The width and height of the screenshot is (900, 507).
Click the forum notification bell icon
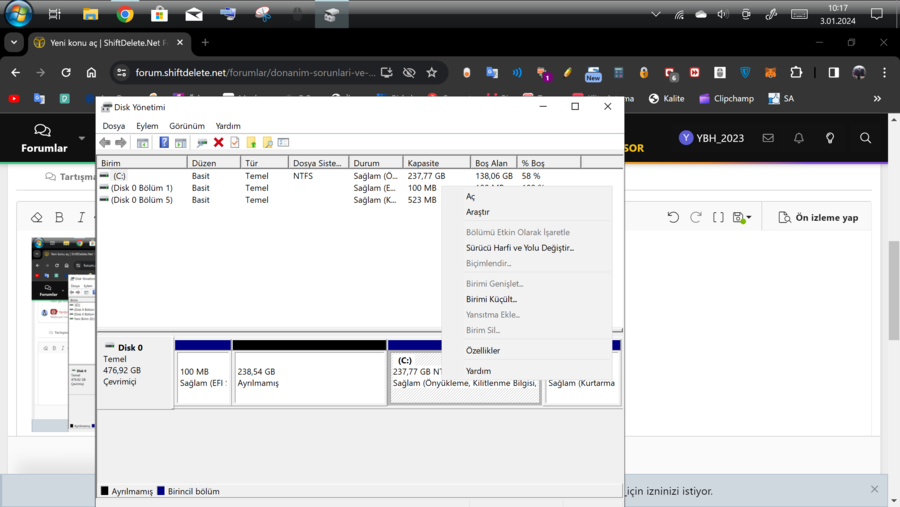[799, 138]
